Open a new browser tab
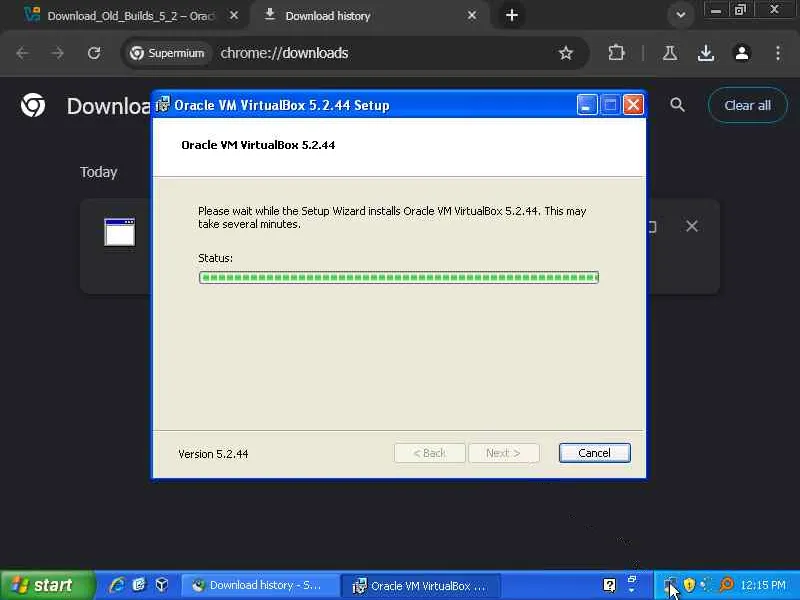The width and height of the screenshot is (800, 600). [512, 16]
